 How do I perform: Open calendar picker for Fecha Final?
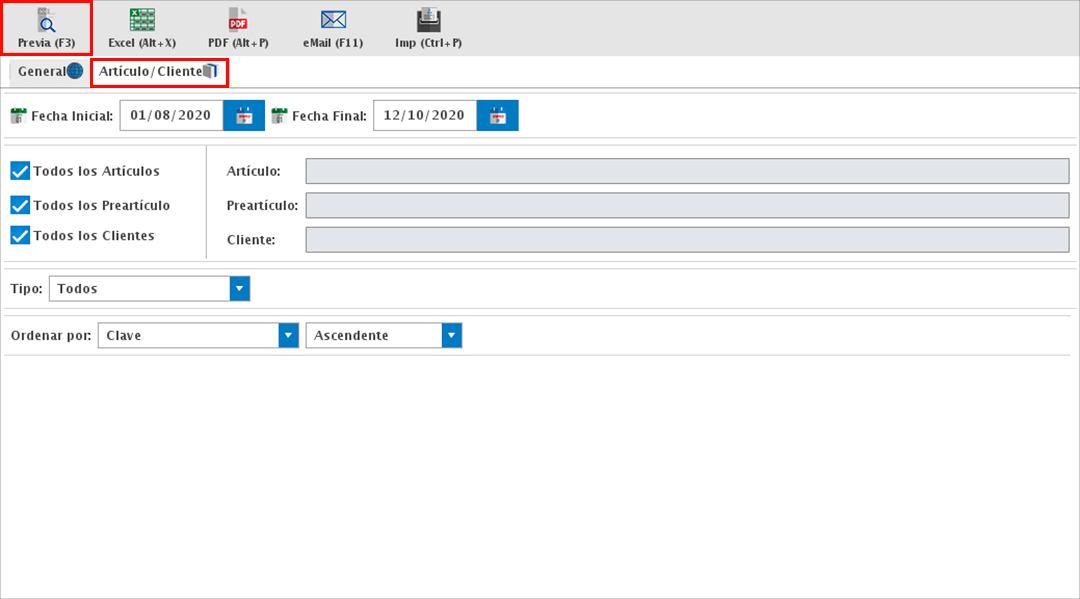pos(497,116)
